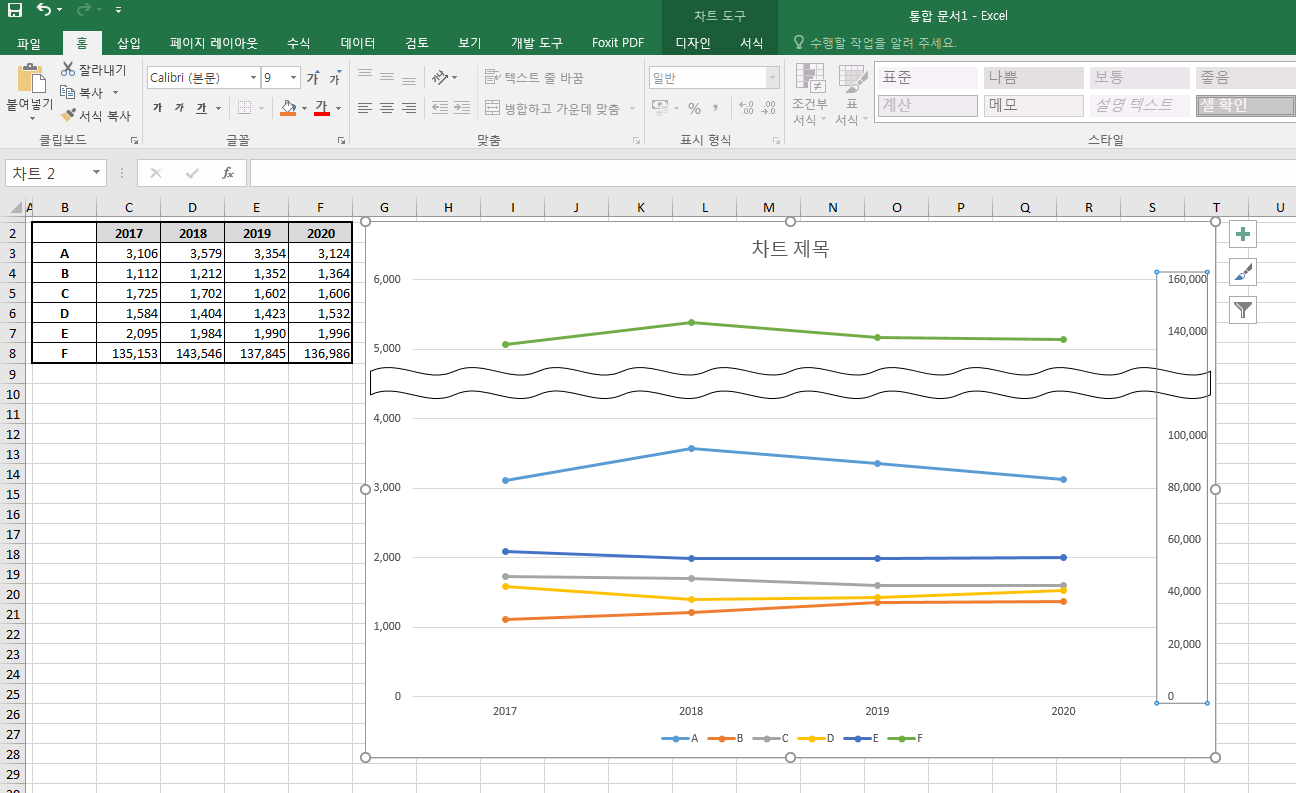This screenshot has width=1296, height=793.
Task: Decrease font size with the smaller 가 icon
Action: pyautogui.click(x=336, y=77)
